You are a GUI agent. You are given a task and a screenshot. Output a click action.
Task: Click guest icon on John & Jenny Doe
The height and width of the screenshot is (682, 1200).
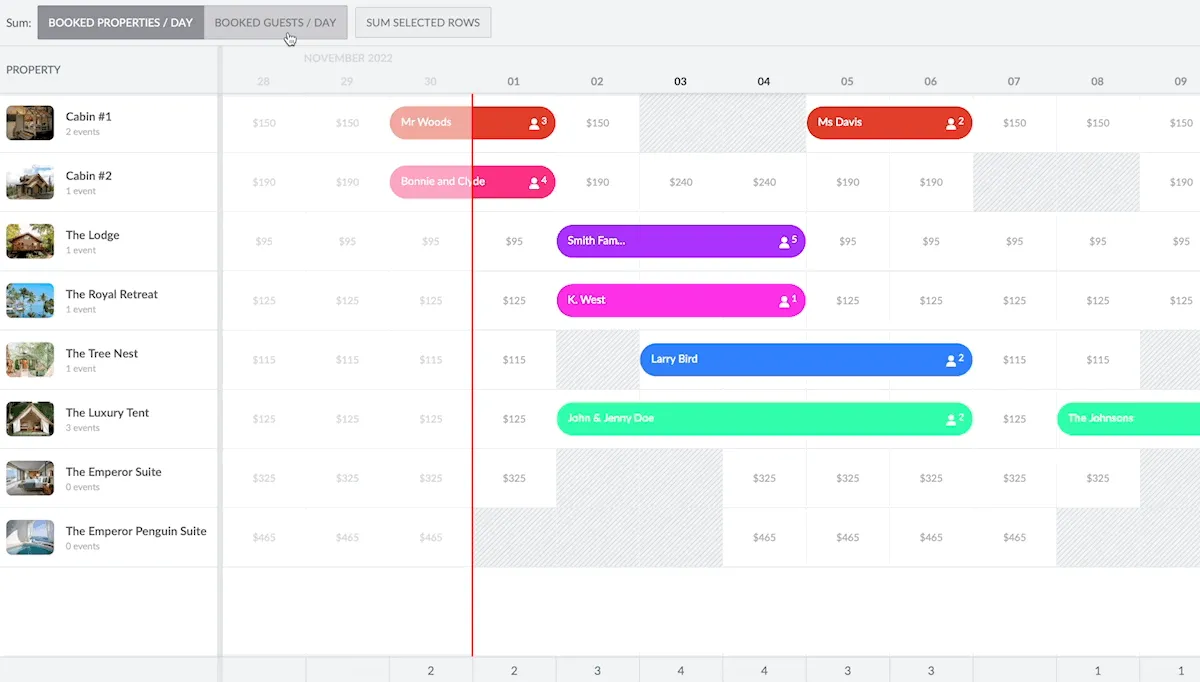coord(951,419)
